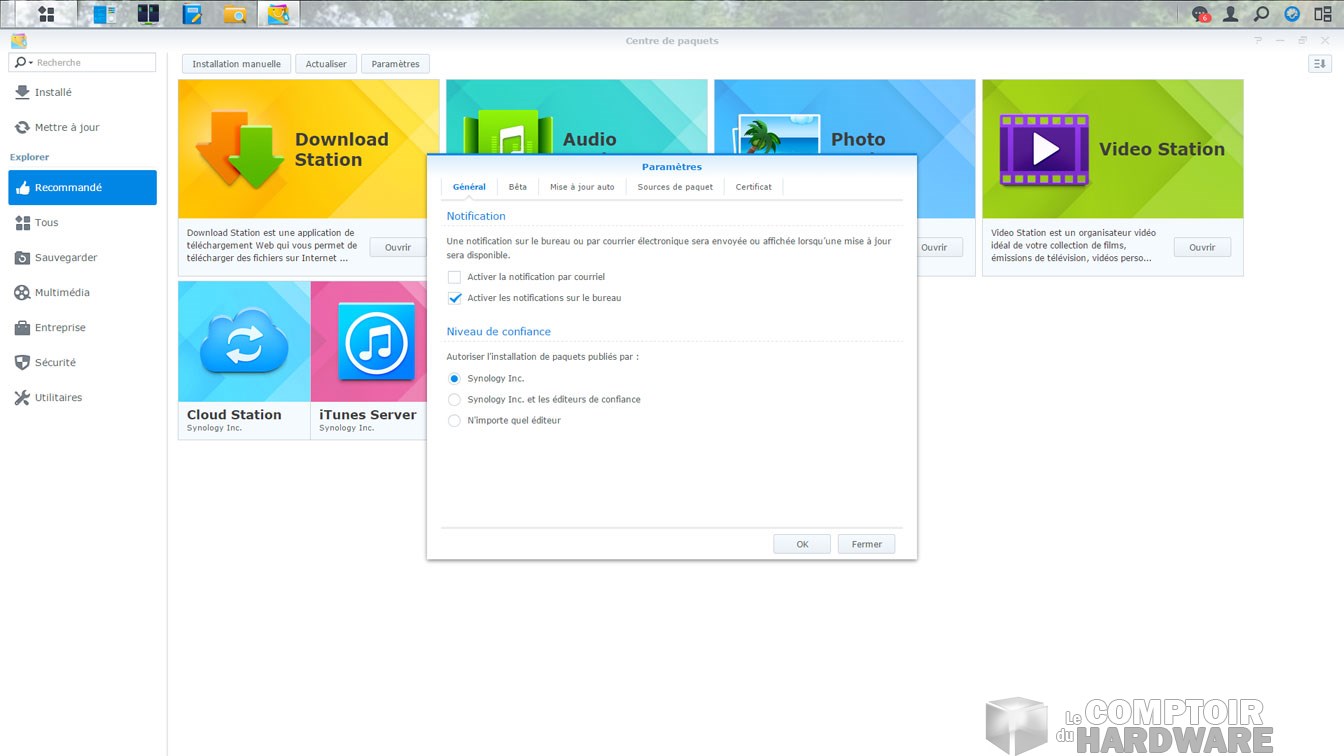1344x756 pixels.
Task: Expand the search filter dropdown arrow
Action: pos(31,63)
